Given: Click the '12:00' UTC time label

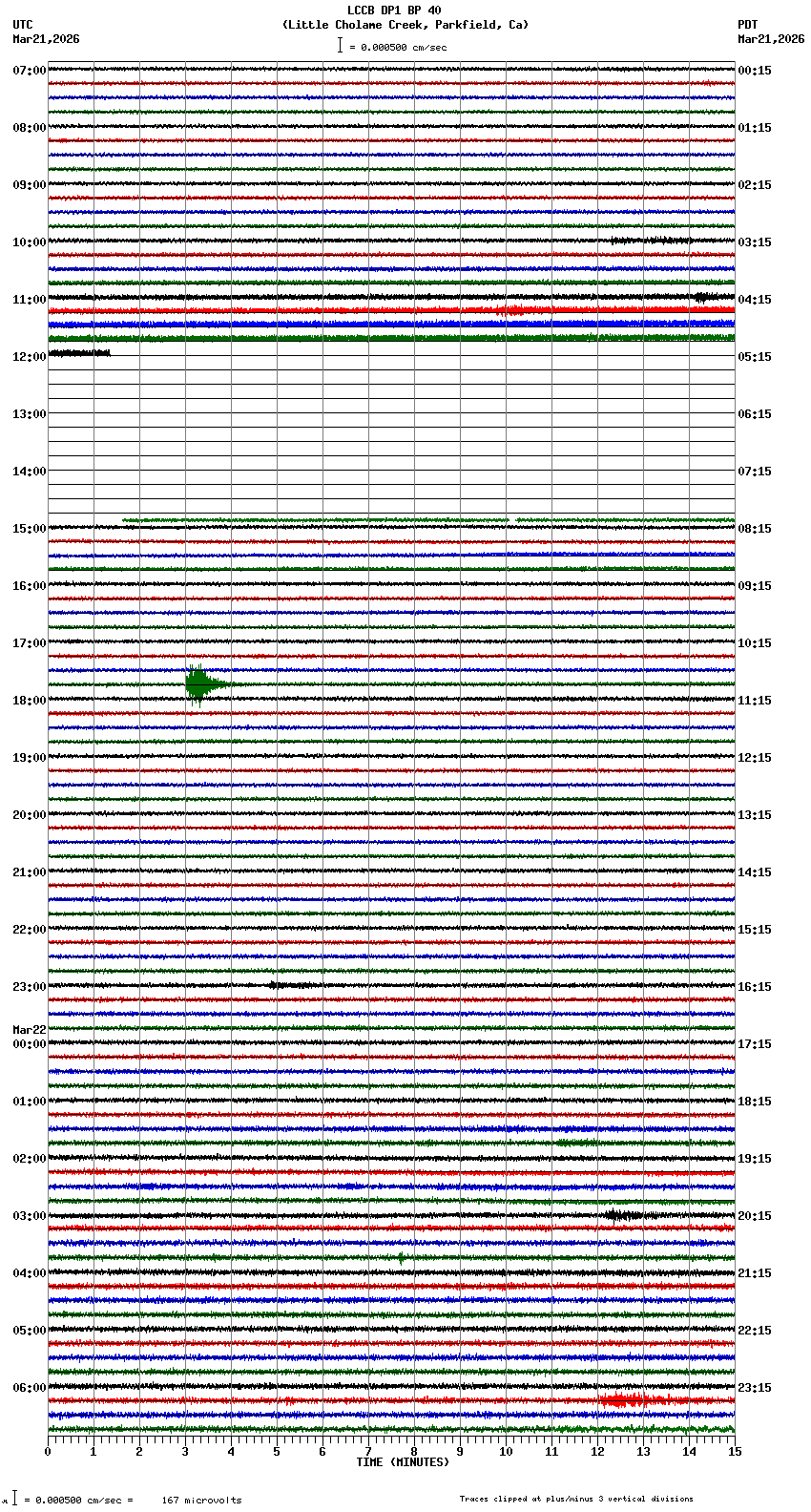Looking at the screenshot, I should [29, 357].
